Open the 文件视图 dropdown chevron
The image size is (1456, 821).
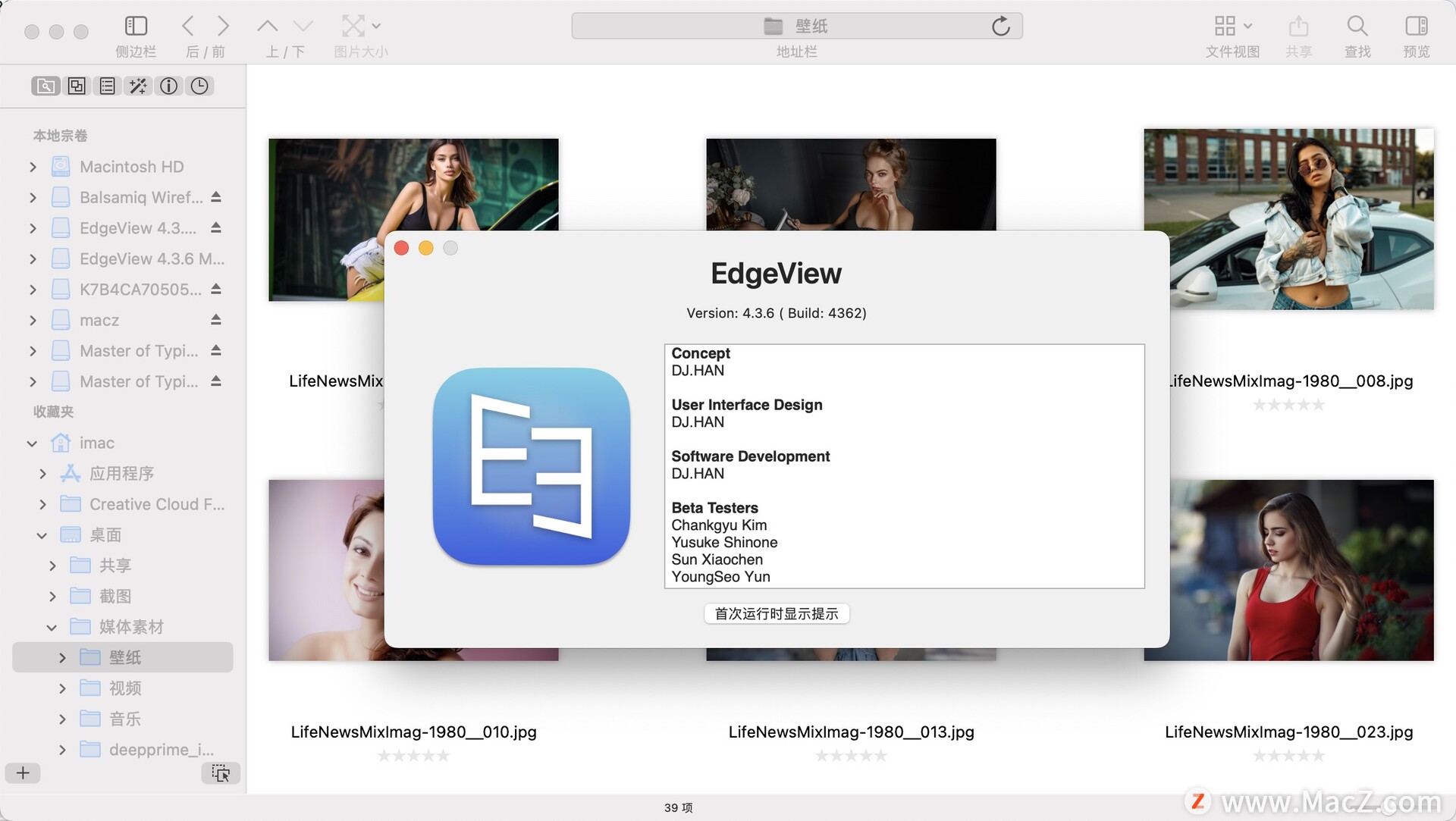pos(1247,26)
